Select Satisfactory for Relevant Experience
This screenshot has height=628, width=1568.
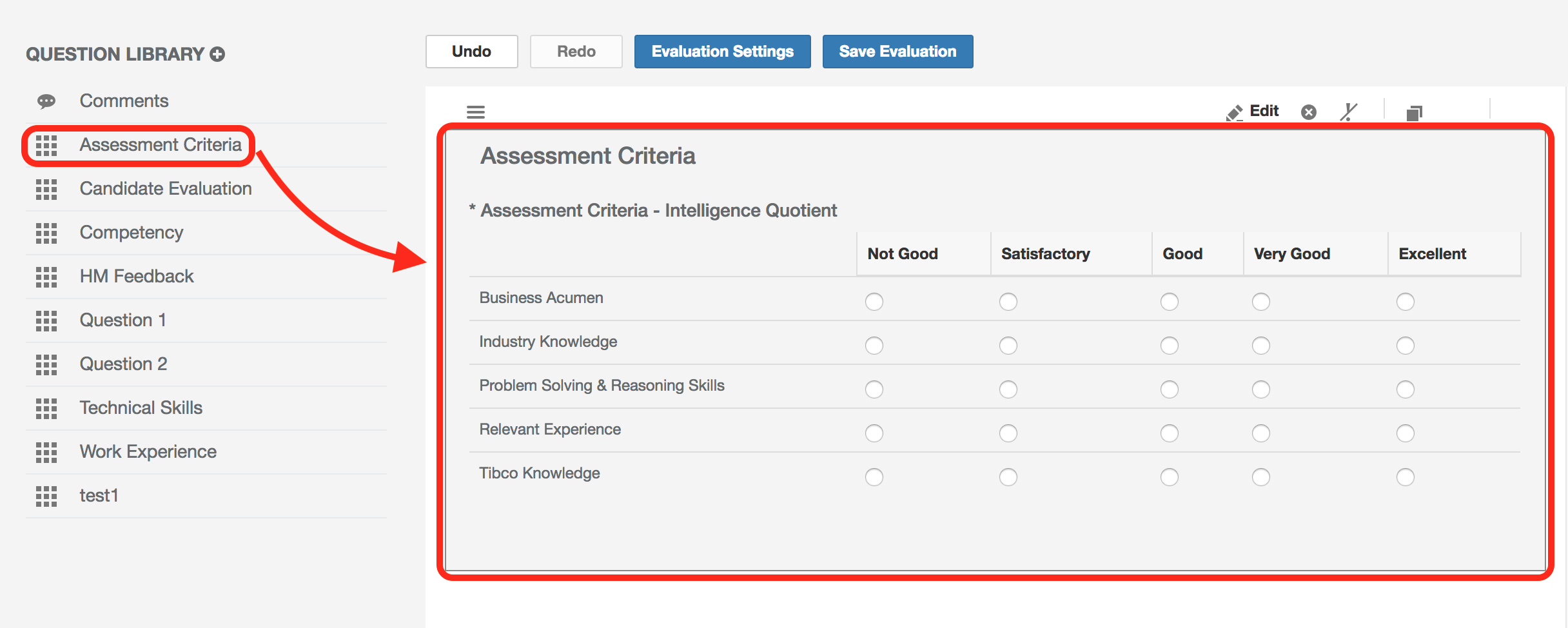click(1008, 433)
